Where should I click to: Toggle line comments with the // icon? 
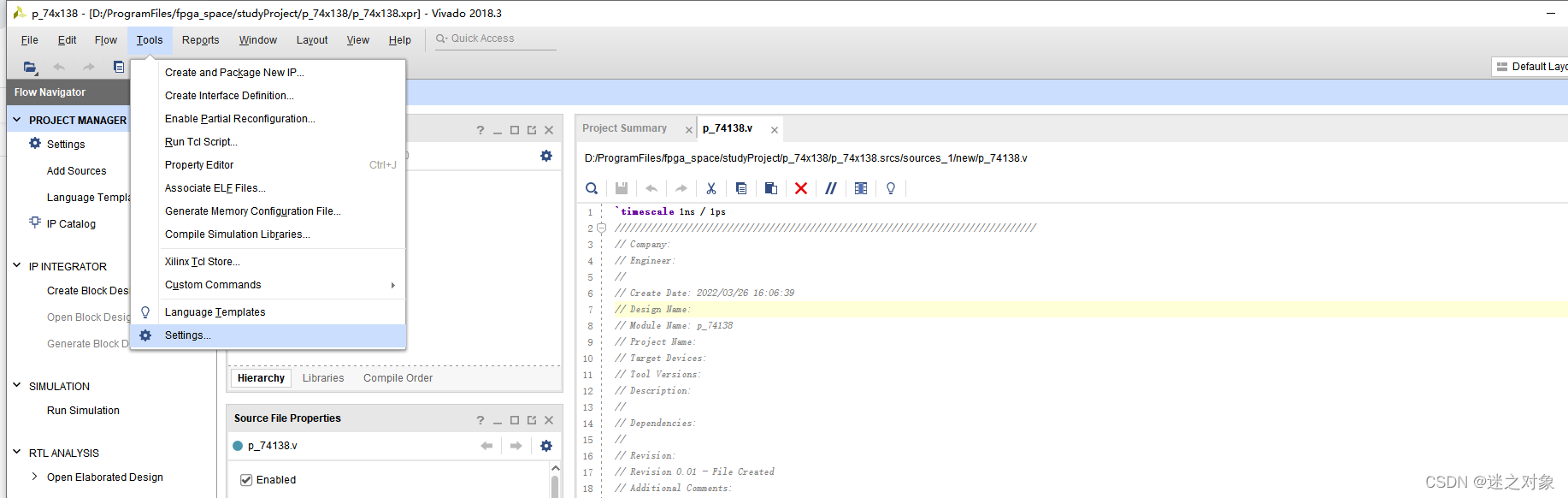tap(831, 188)
